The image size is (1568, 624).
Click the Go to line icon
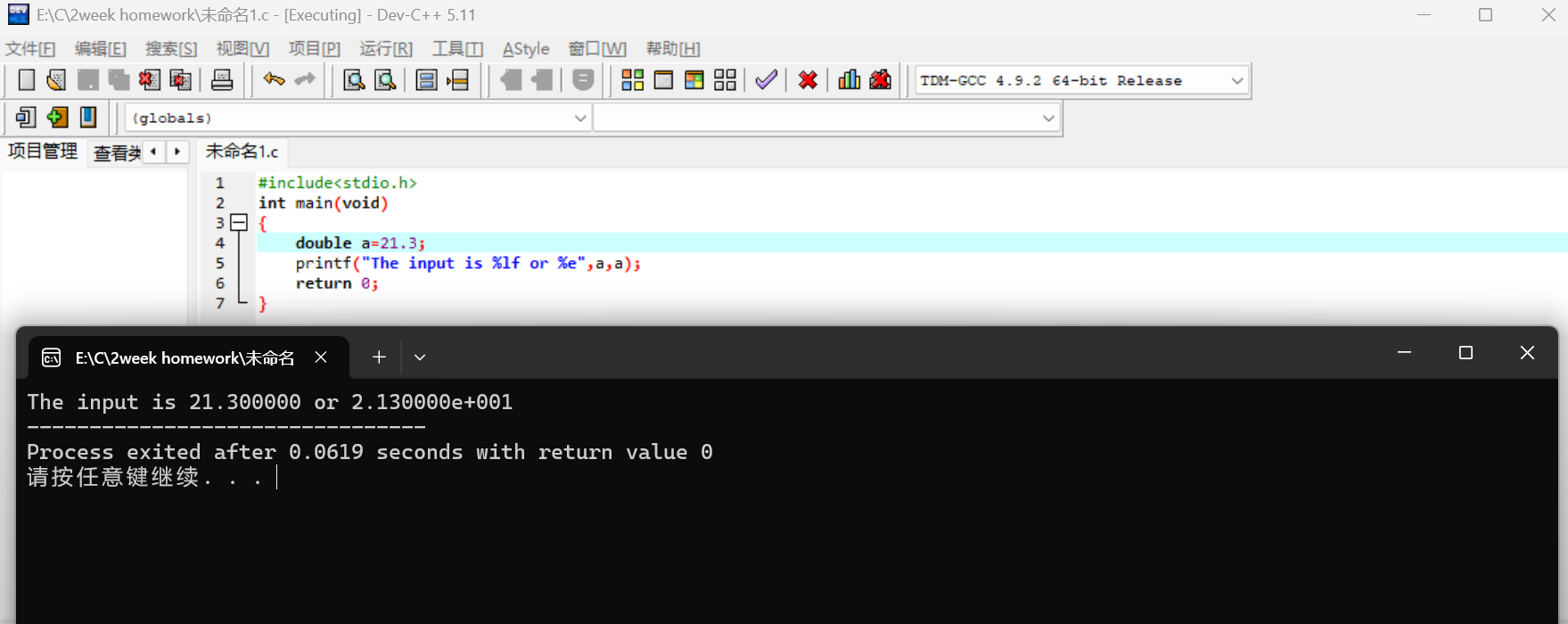[x=458, y=80]
